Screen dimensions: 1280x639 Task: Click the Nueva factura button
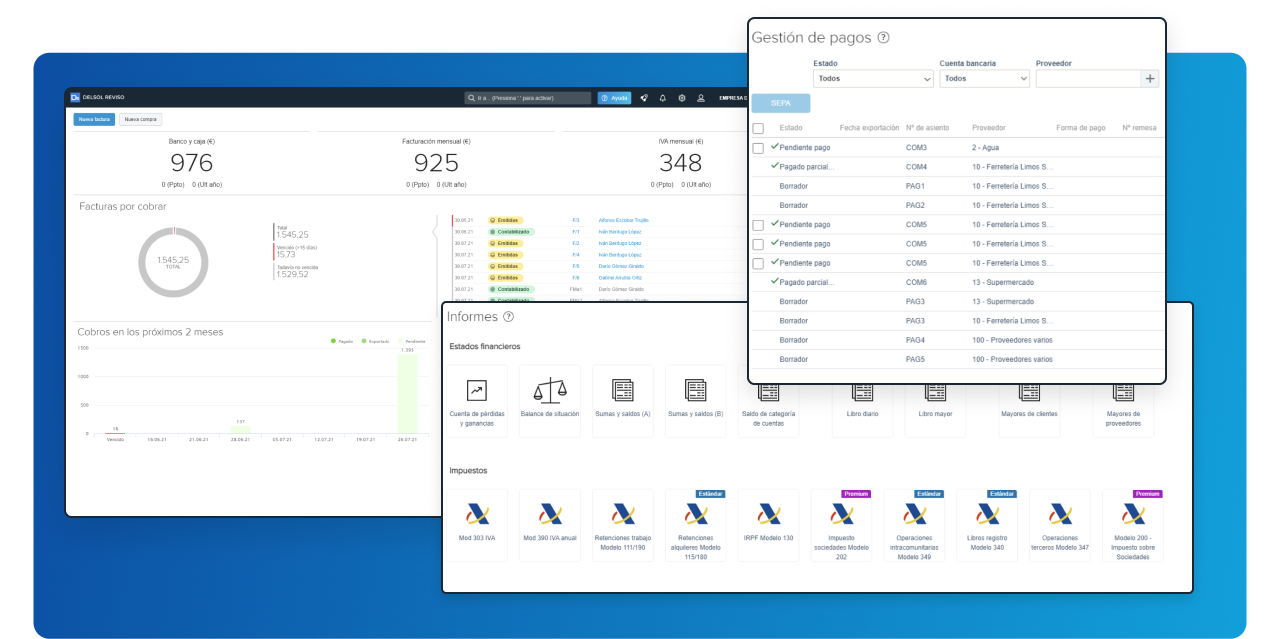(x=94, y=119)
